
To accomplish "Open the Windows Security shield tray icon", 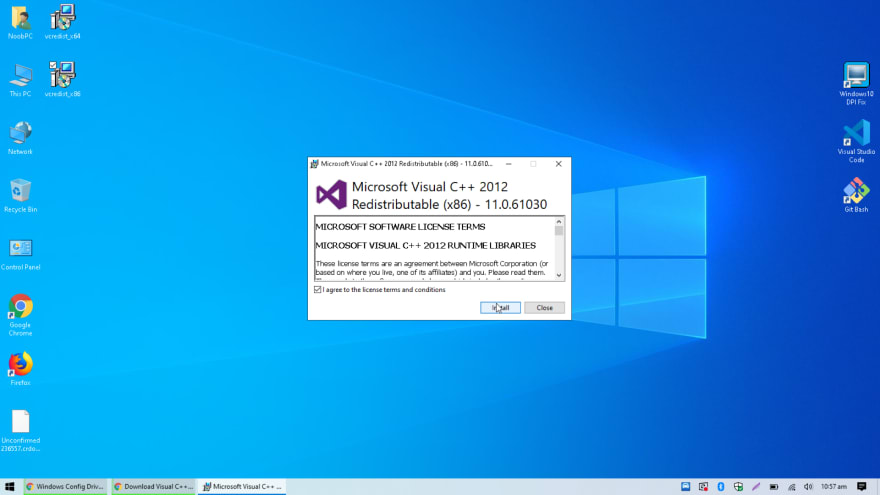I will coord(738,487).
